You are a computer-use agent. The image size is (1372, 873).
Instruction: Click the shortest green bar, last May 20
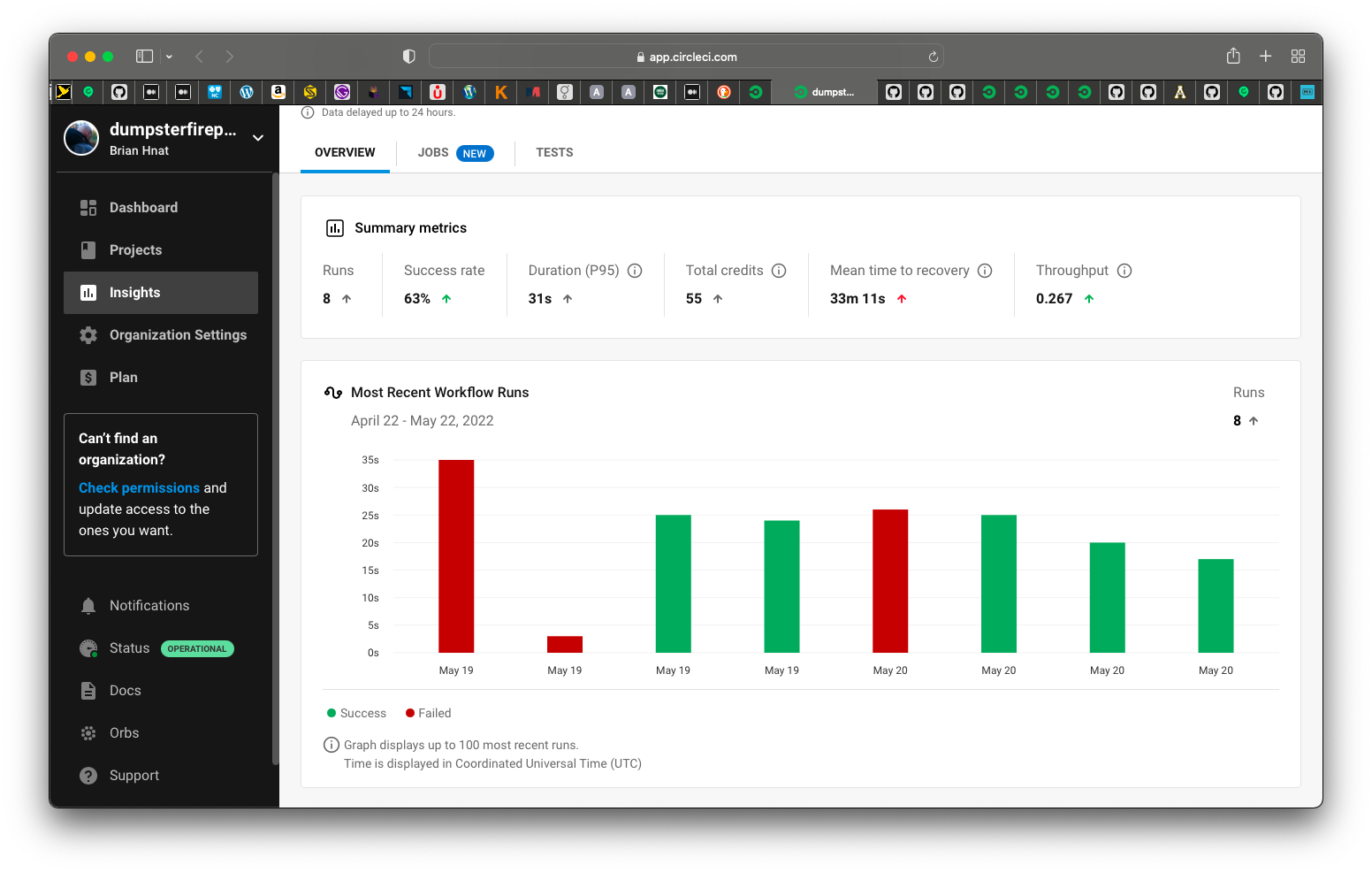coord(1216,606)
